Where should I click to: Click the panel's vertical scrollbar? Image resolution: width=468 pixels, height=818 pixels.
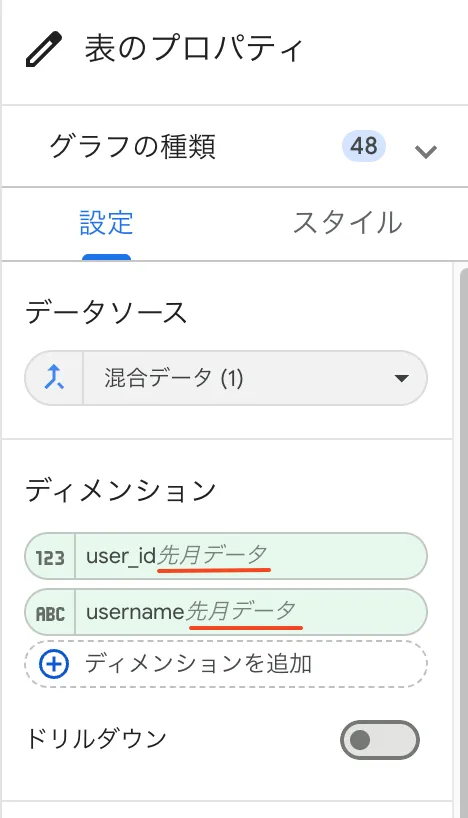click(463, 543)
